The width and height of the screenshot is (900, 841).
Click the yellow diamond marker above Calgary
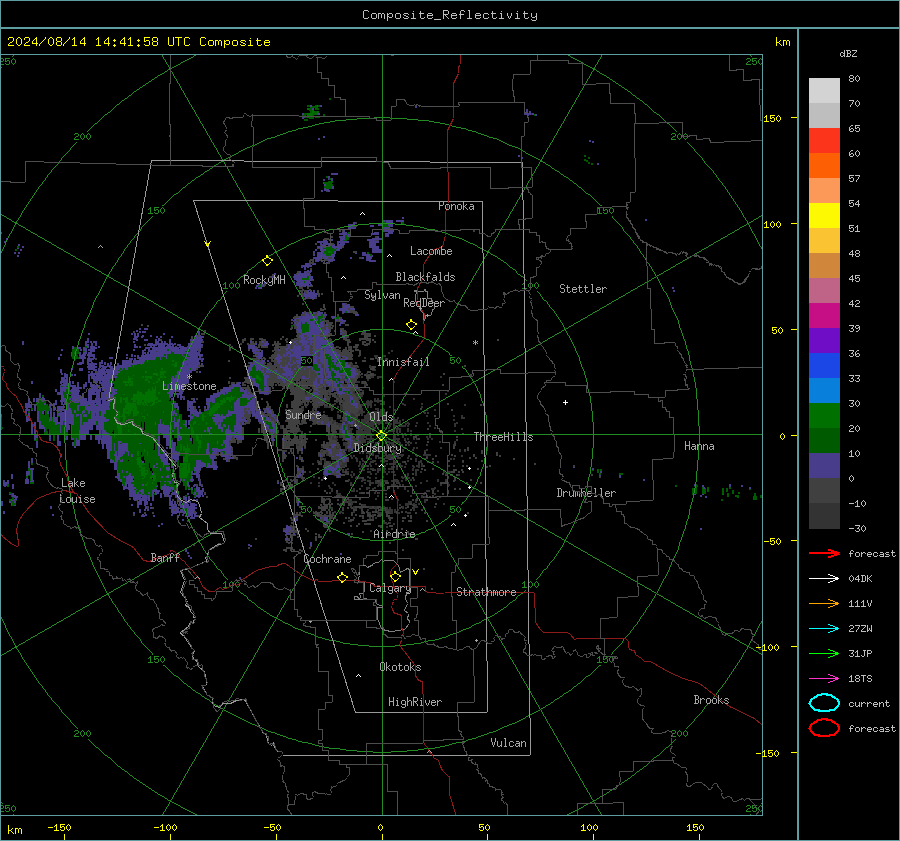(x=395, y=576)
